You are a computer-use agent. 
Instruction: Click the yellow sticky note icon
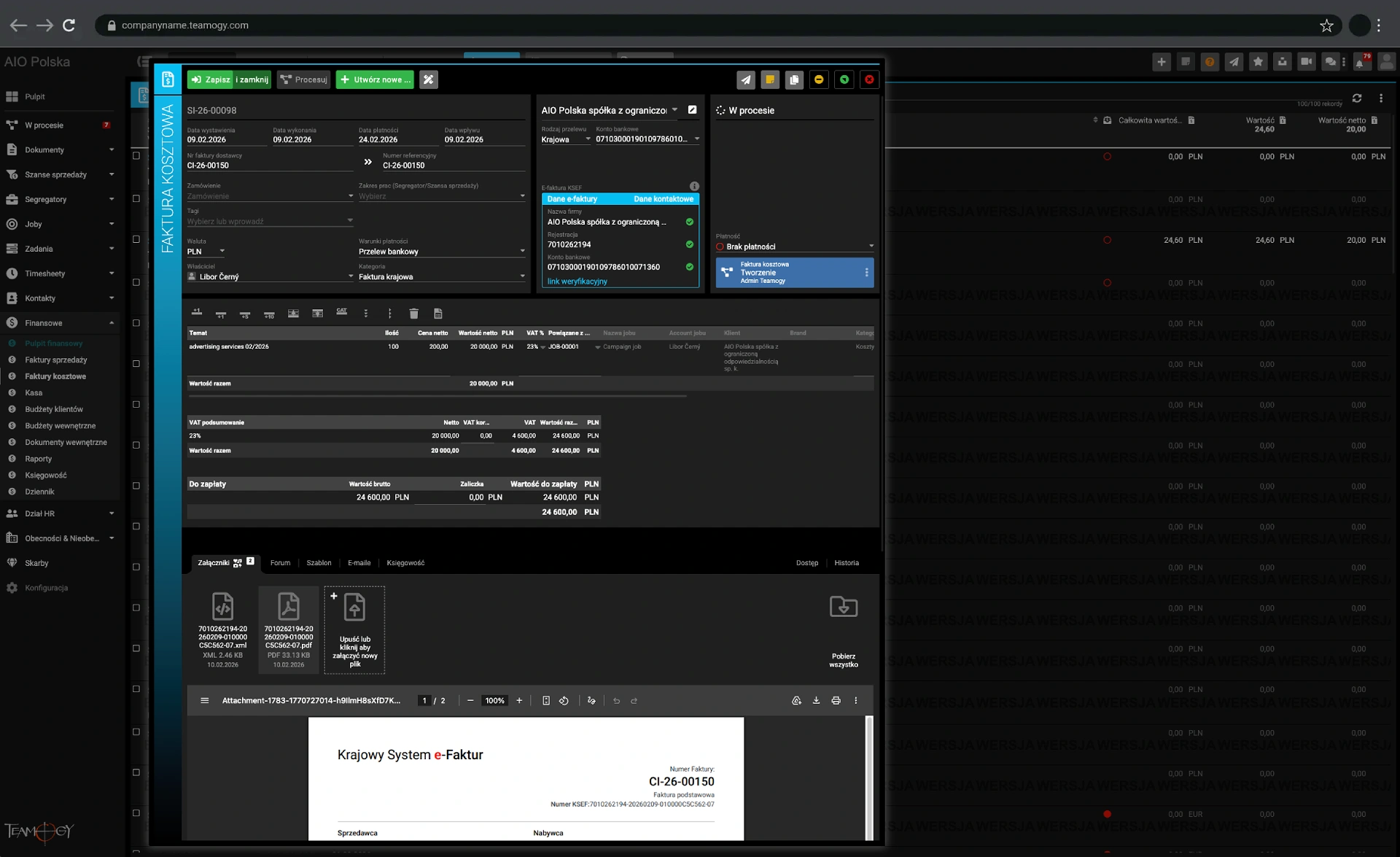[770, 80]
